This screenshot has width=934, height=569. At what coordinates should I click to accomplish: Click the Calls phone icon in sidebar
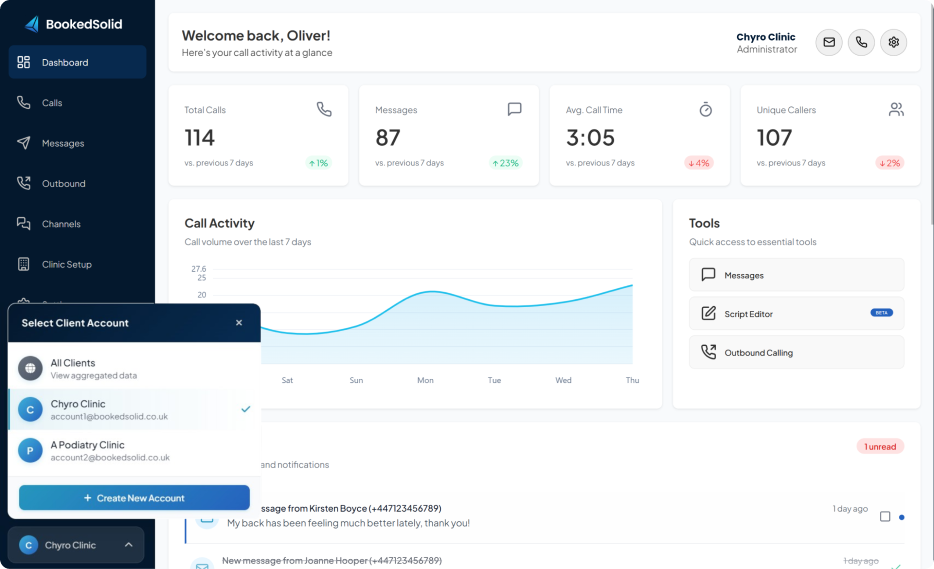pos(24,103)
